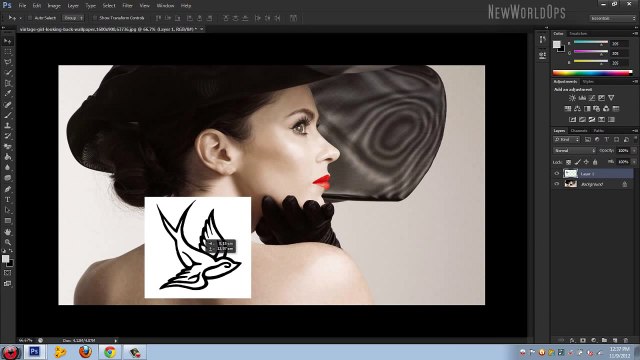640x360 pixels.
Task: Select the Horizontal Type tool
Action: coord(8,200)
